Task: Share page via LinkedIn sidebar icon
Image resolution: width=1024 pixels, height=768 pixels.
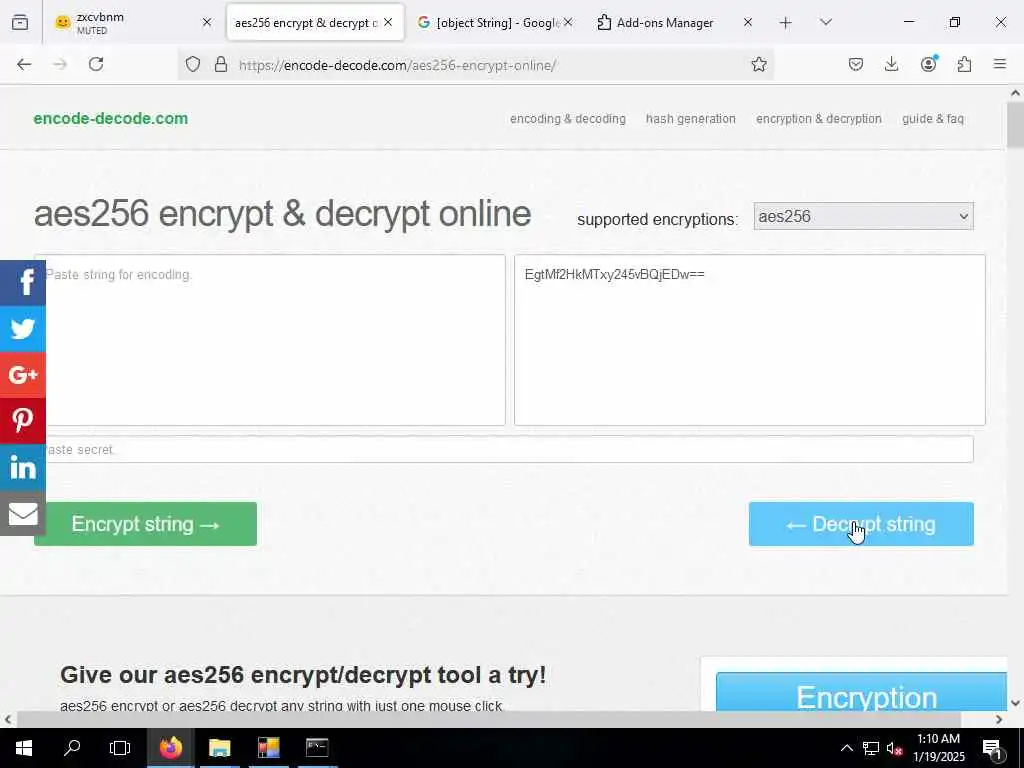Action: click(23, 467)
